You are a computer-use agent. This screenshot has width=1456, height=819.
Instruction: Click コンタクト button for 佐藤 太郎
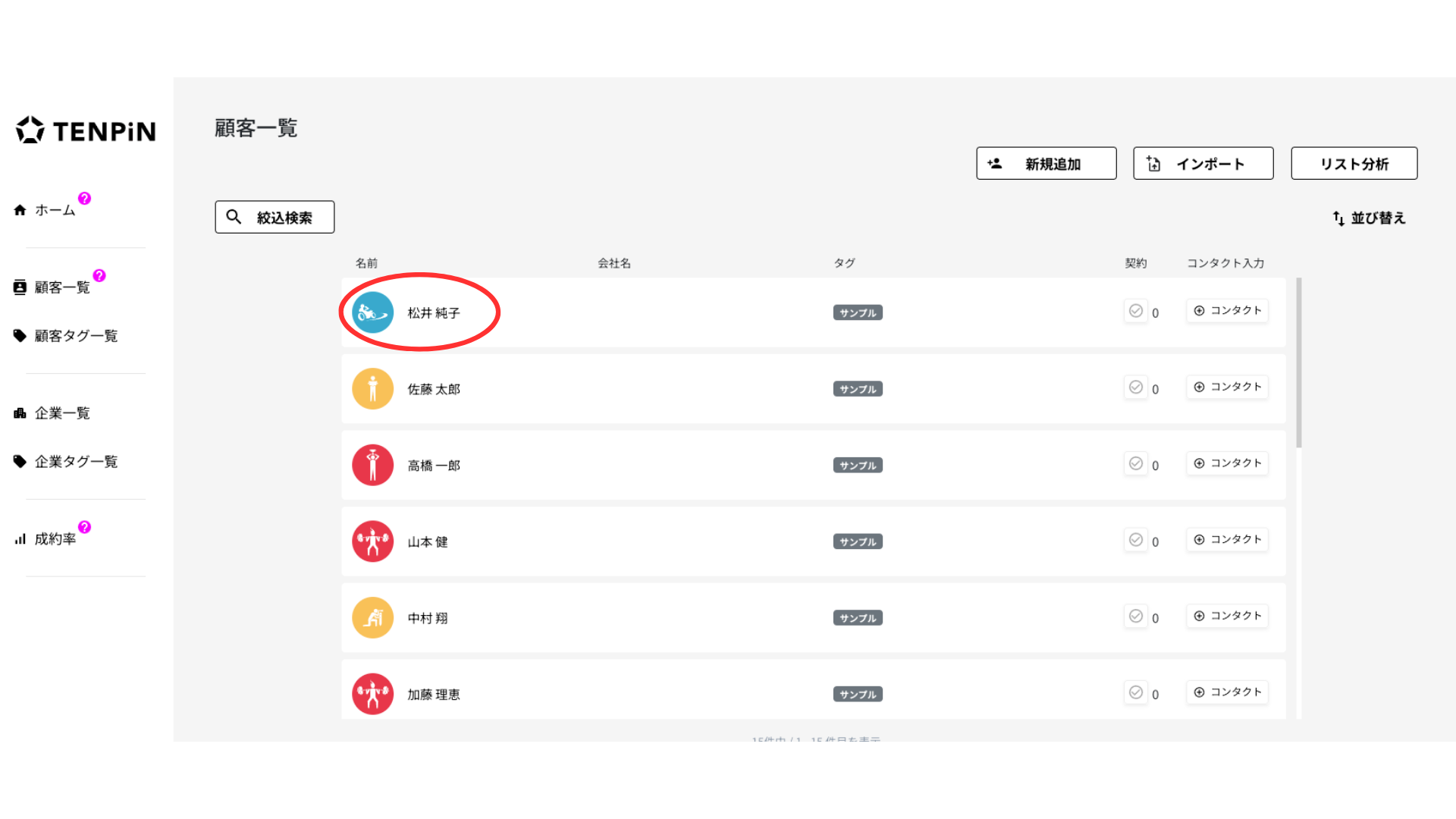coord(1227,388)
